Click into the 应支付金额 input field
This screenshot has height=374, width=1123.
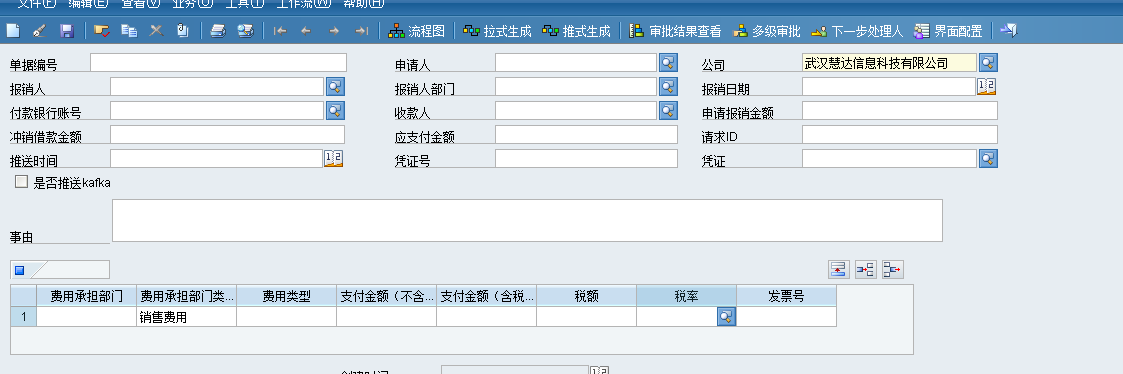(x=586, y=135)
